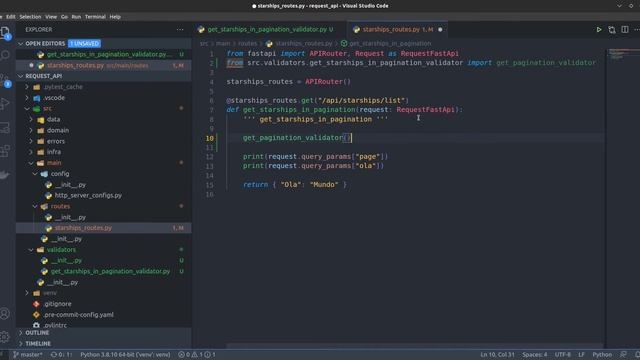Expand the domain folder

click(x=58, y=130)
